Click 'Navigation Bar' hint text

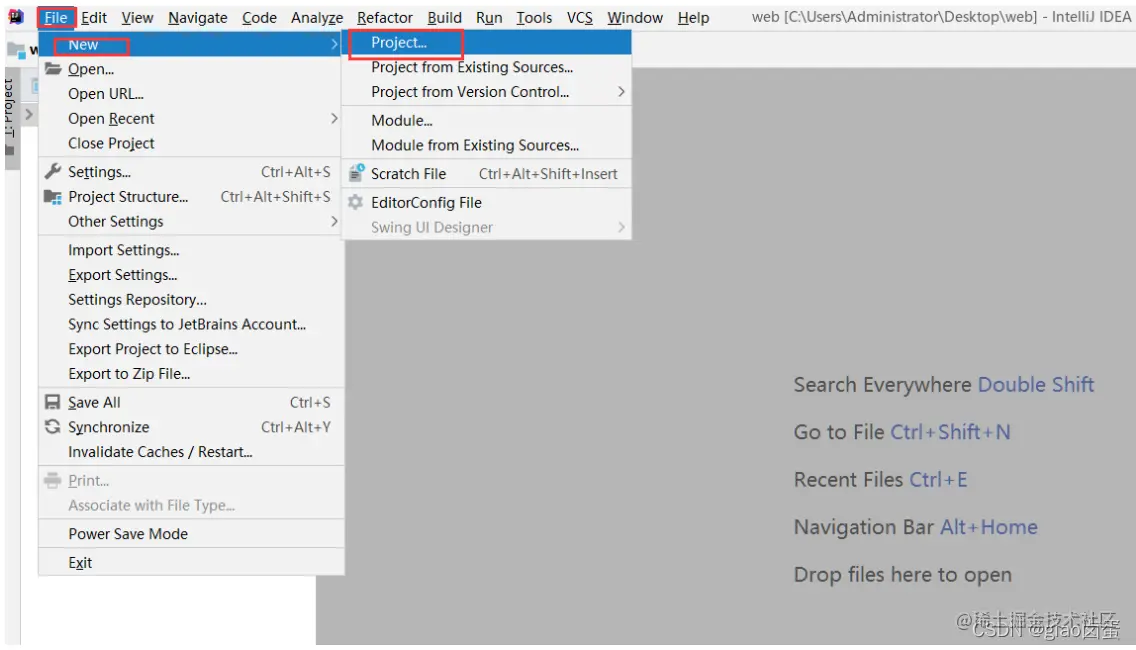tap(864, 527)
